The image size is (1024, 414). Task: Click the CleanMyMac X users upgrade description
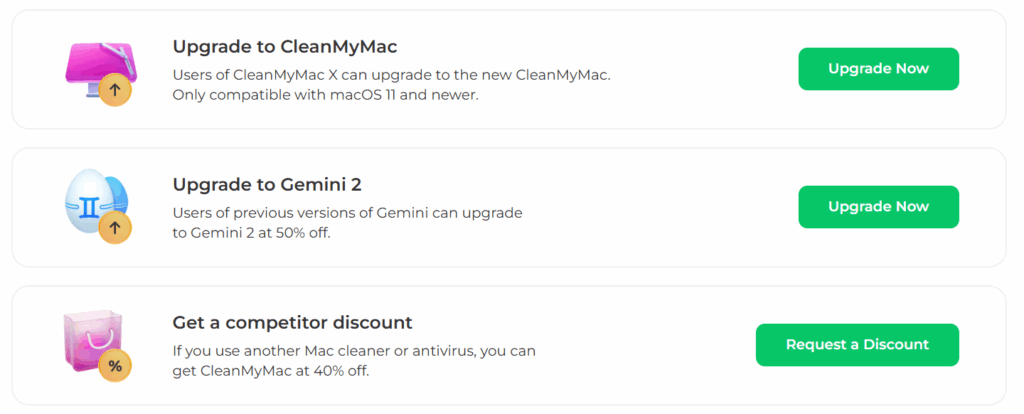tap(391, 75)
